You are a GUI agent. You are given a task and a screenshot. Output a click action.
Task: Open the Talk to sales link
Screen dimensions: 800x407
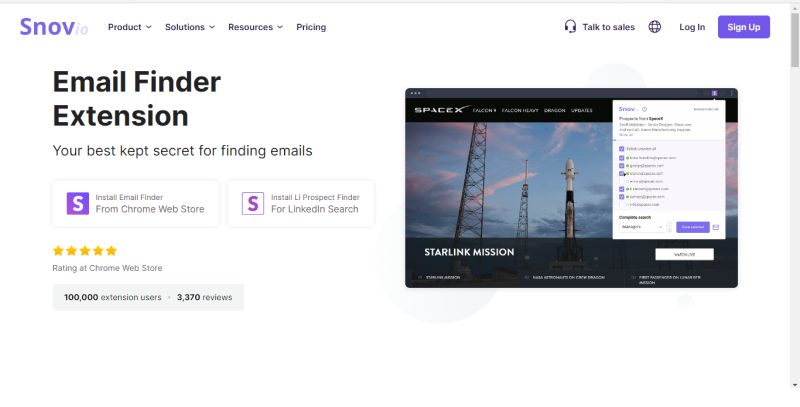609,27
